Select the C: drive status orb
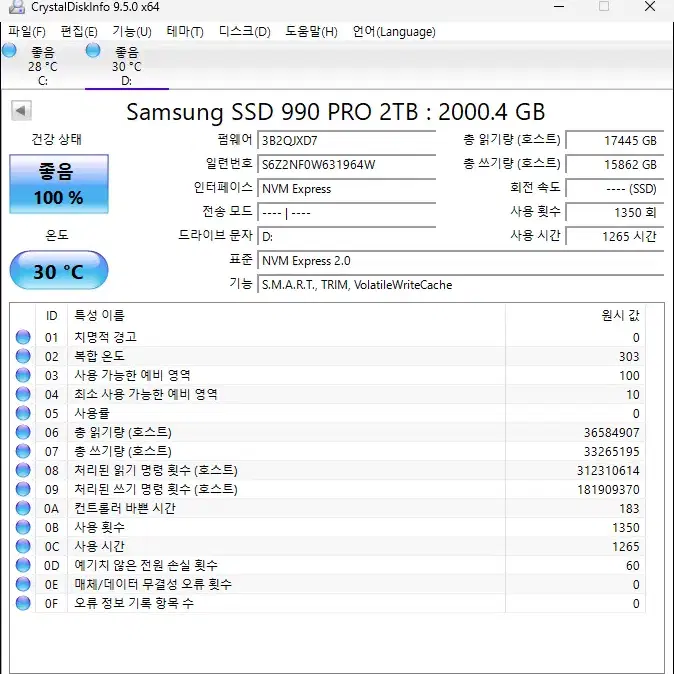 click(x=9, y=50)
